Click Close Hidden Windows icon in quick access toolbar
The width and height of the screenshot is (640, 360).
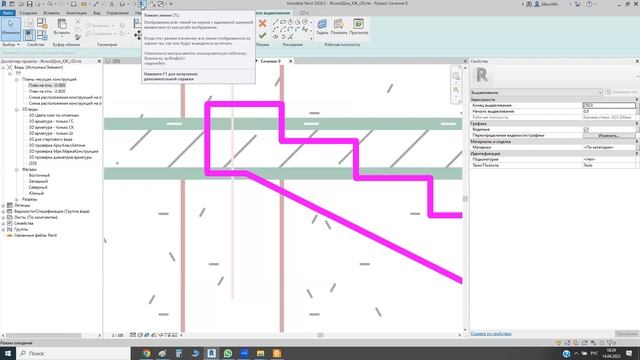[152, 4]
